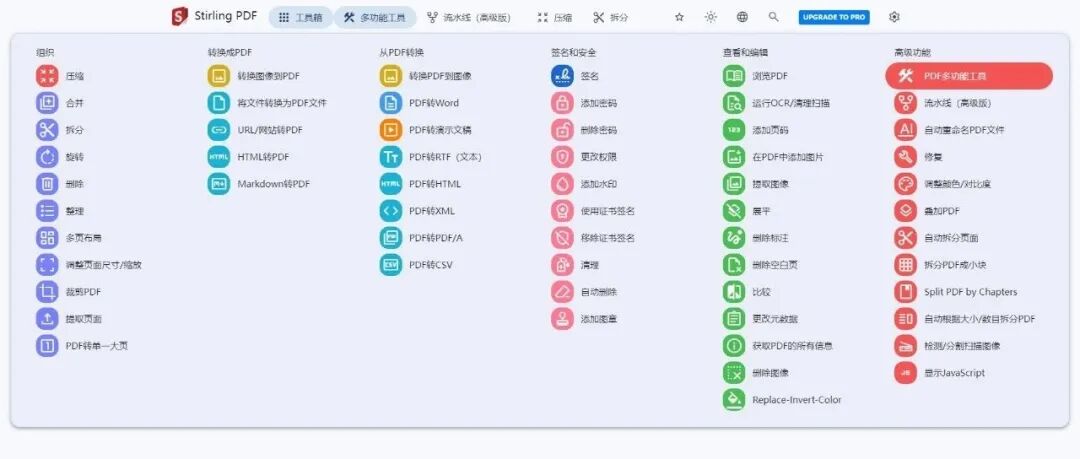Open the 合并 merge tool
This screenshot has height=459, width=1080.
click(x=61, y=103)
